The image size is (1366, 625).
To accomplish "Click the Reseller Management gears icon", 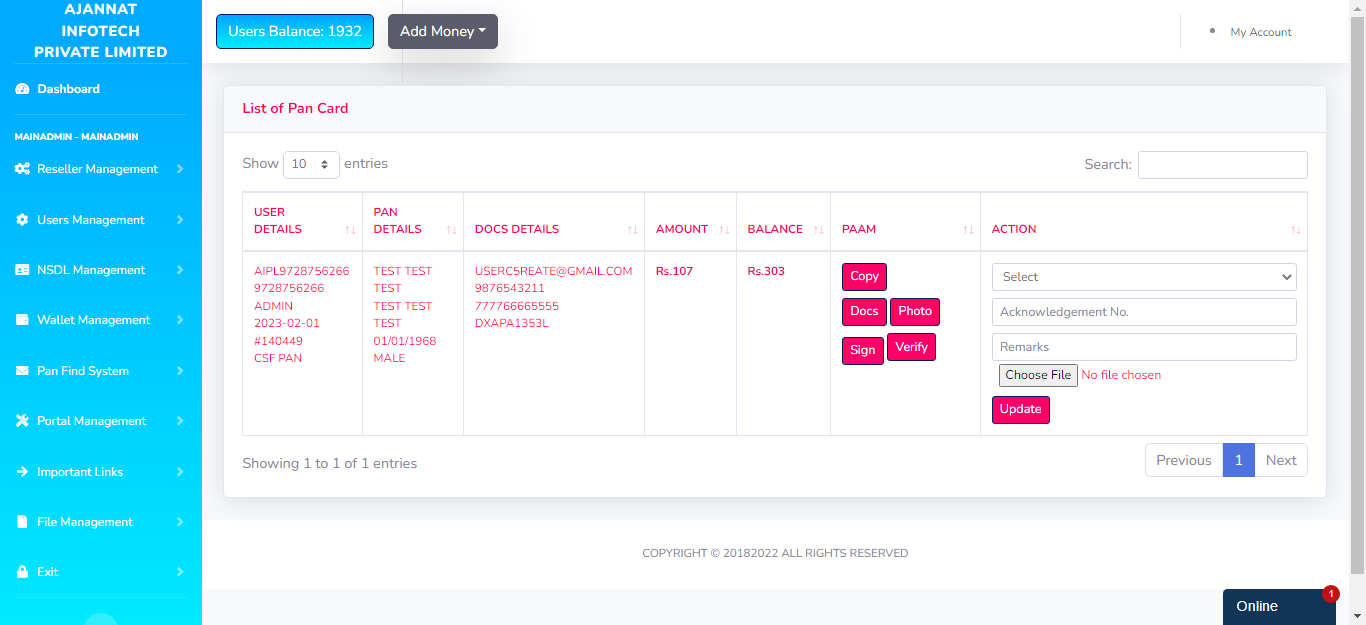I will [x=22, y=169].
